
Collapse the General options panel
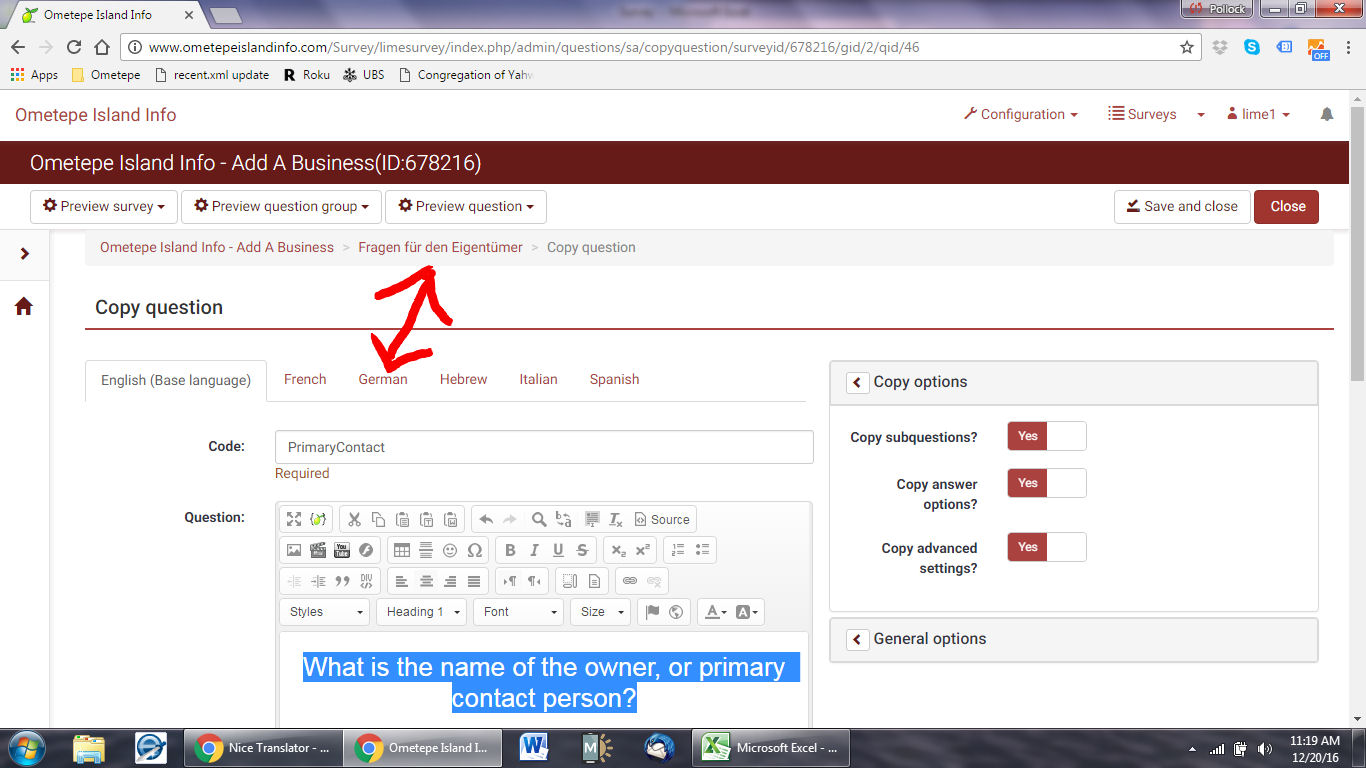(857, 639)
